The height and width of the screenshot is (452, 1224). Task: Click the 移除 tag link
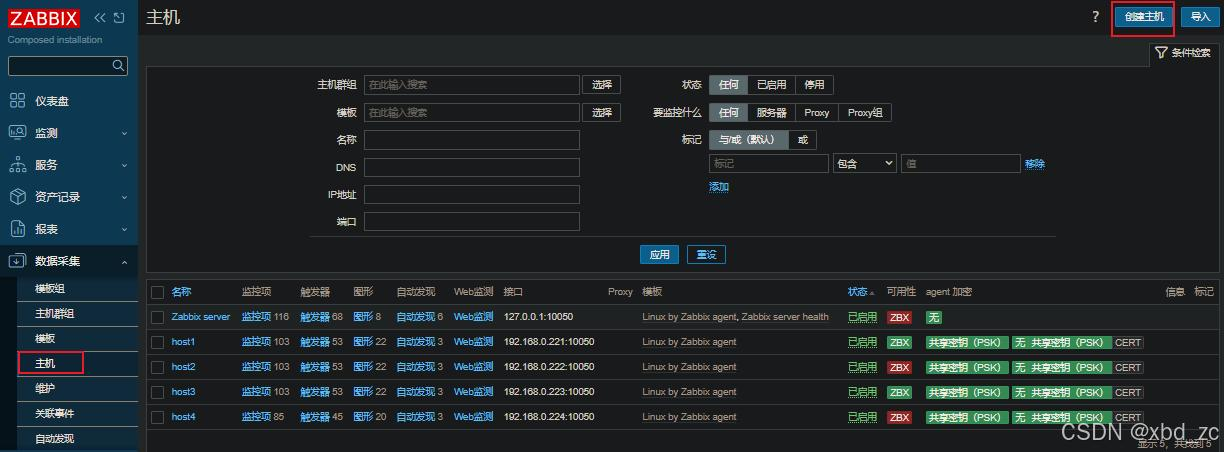pos(1035,164)
